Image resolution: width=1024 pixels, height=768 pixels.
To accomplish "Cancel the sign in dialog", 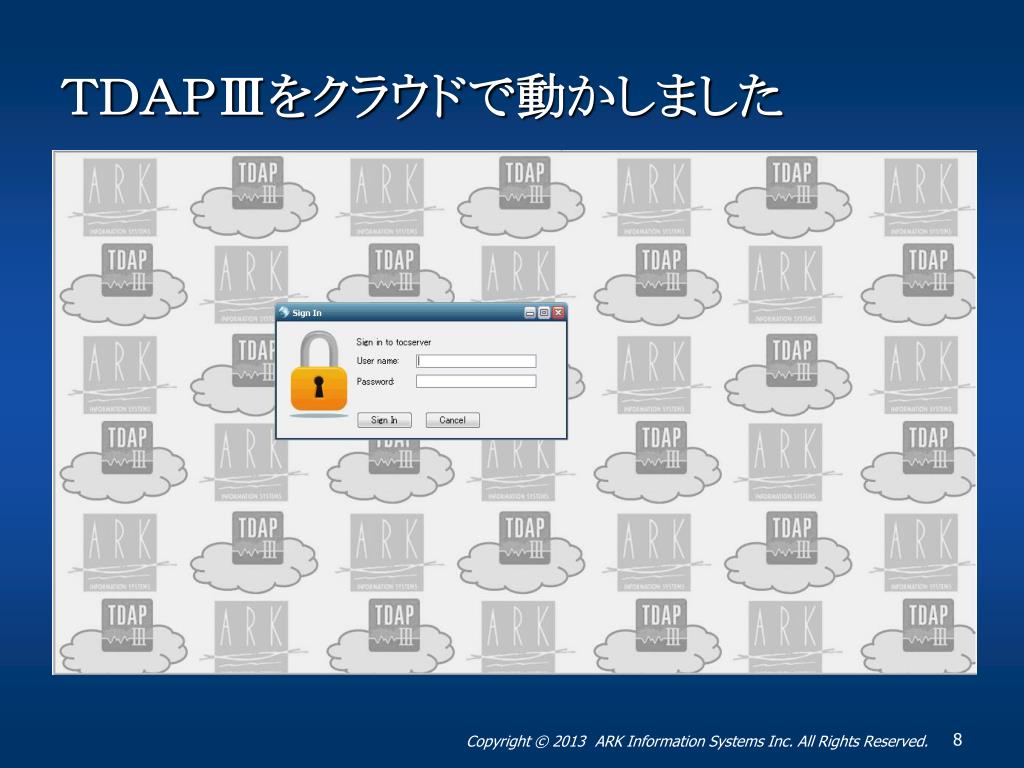I will point(453,420).
